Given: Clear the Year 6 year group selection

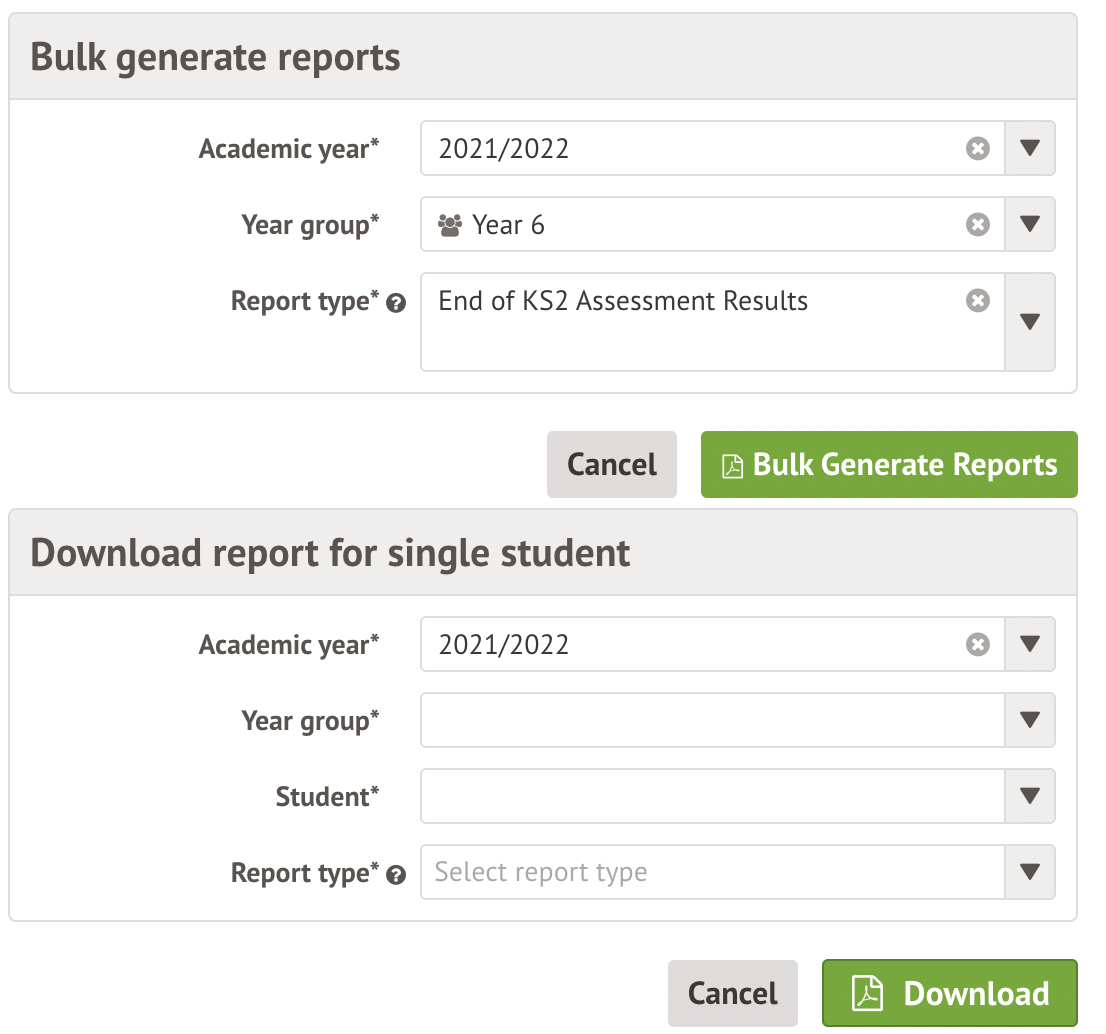Looking at the screenshot, I should click(977, 225).
